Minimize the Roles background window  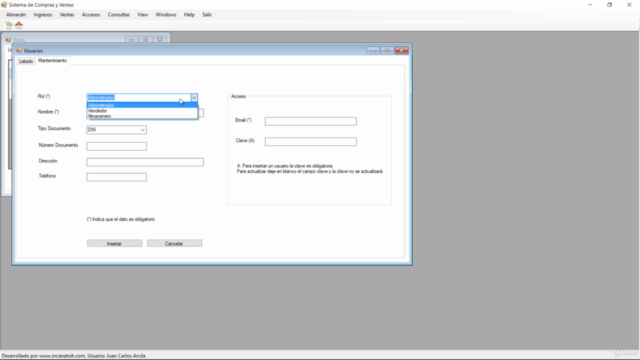(131, 40)
